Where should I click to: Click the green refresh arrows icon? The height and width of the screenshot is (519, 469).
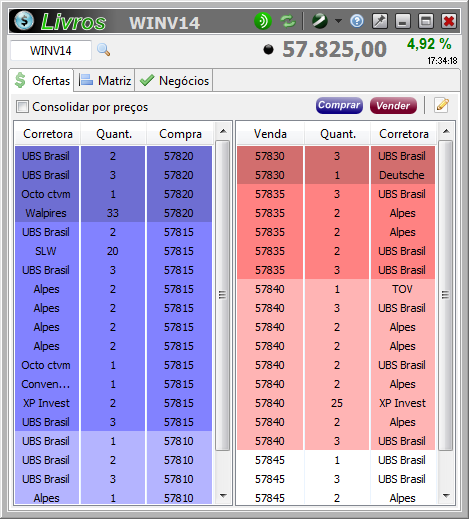coord(288,21)
